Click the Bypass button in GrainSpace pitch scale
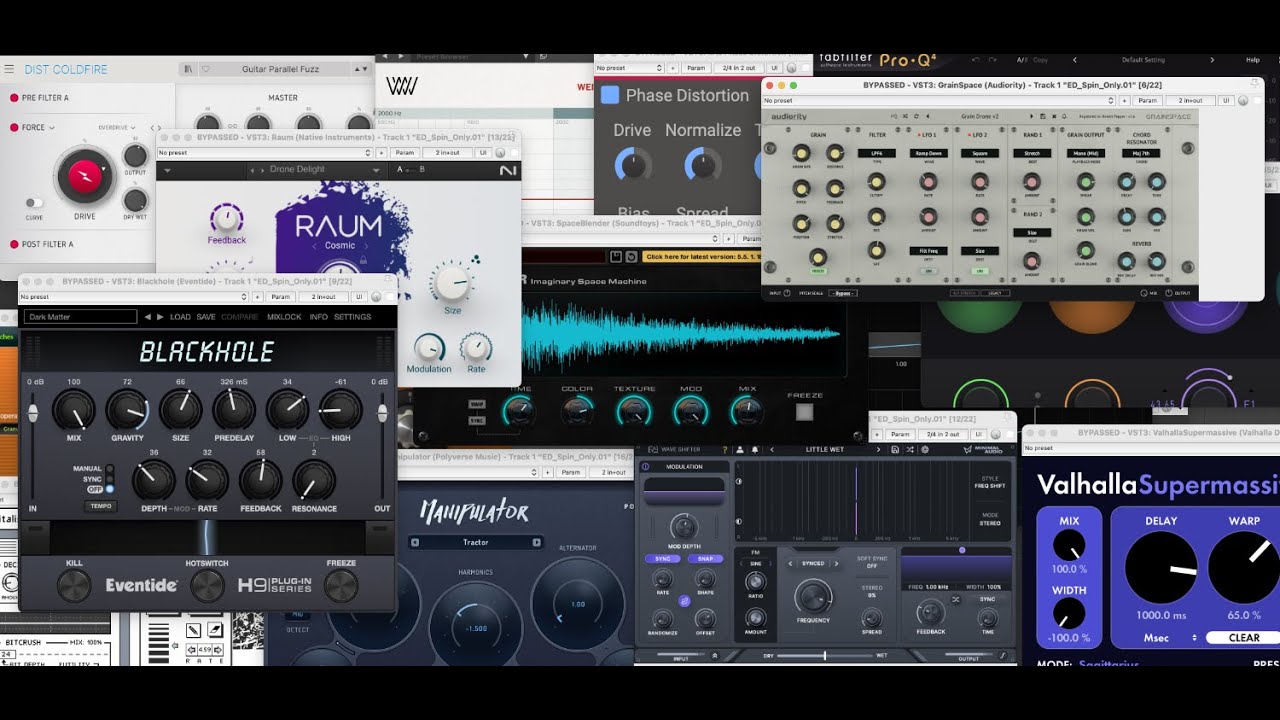 [843, 293]
